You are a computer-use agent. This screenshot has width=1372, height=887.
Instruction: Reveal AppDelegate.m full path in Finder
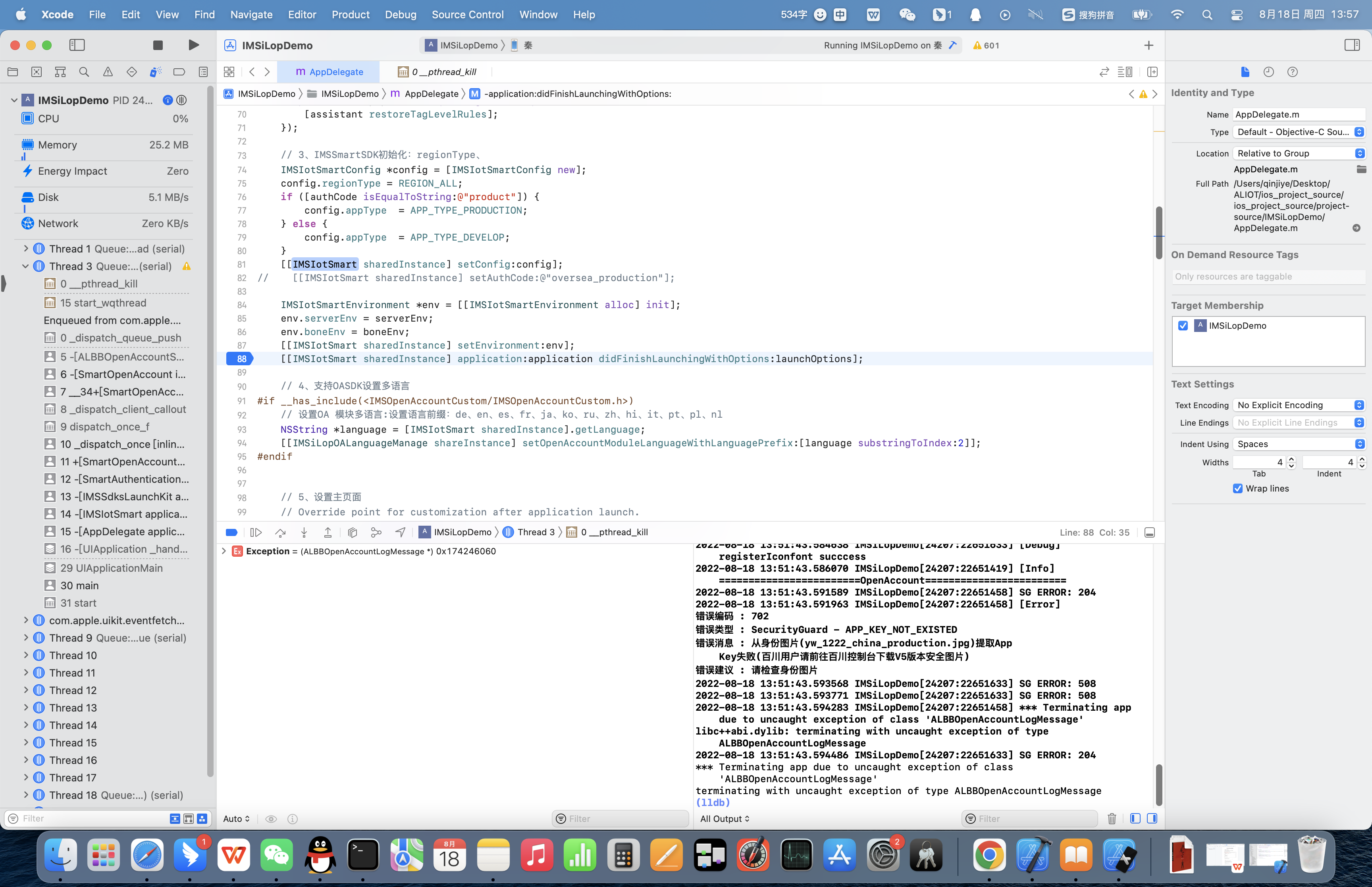pos(1357,228)
